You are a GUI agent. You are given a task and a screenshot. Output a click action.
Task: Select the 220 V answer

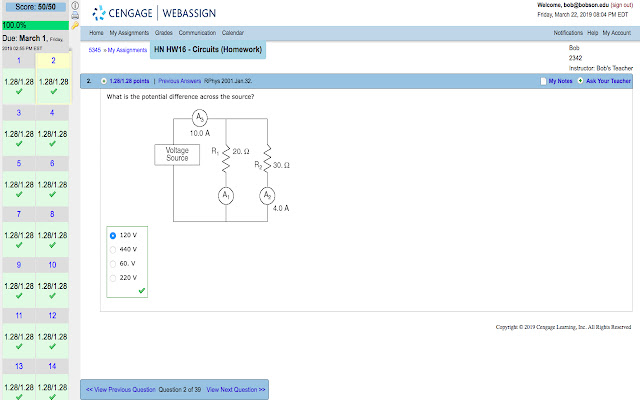pyautogui.click(x=113, y=278)
